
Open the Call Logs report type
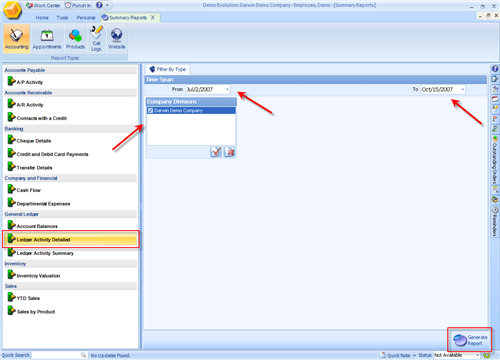click(x=96, y=39)
